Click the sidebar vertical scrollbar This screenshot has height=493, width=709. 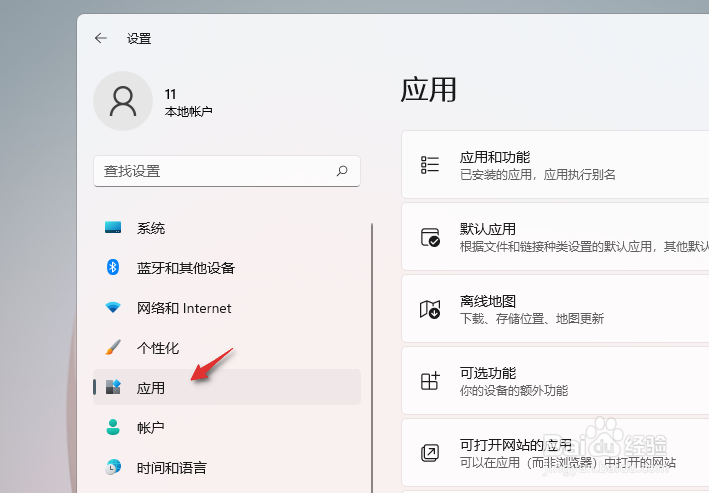(x=372, y=357)
